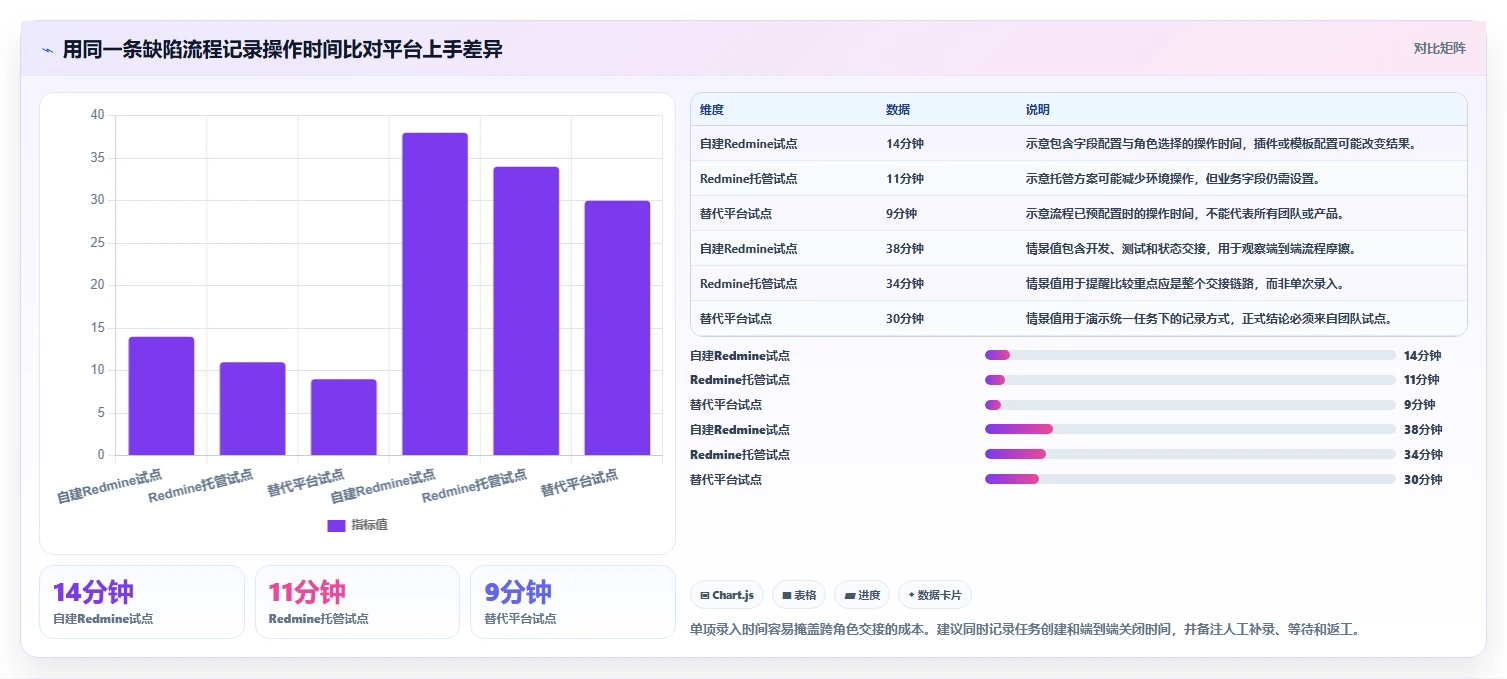Click the tallest chart bar at 38
The height and width of the screenshot is (679, 1507).
click(434, 294)
